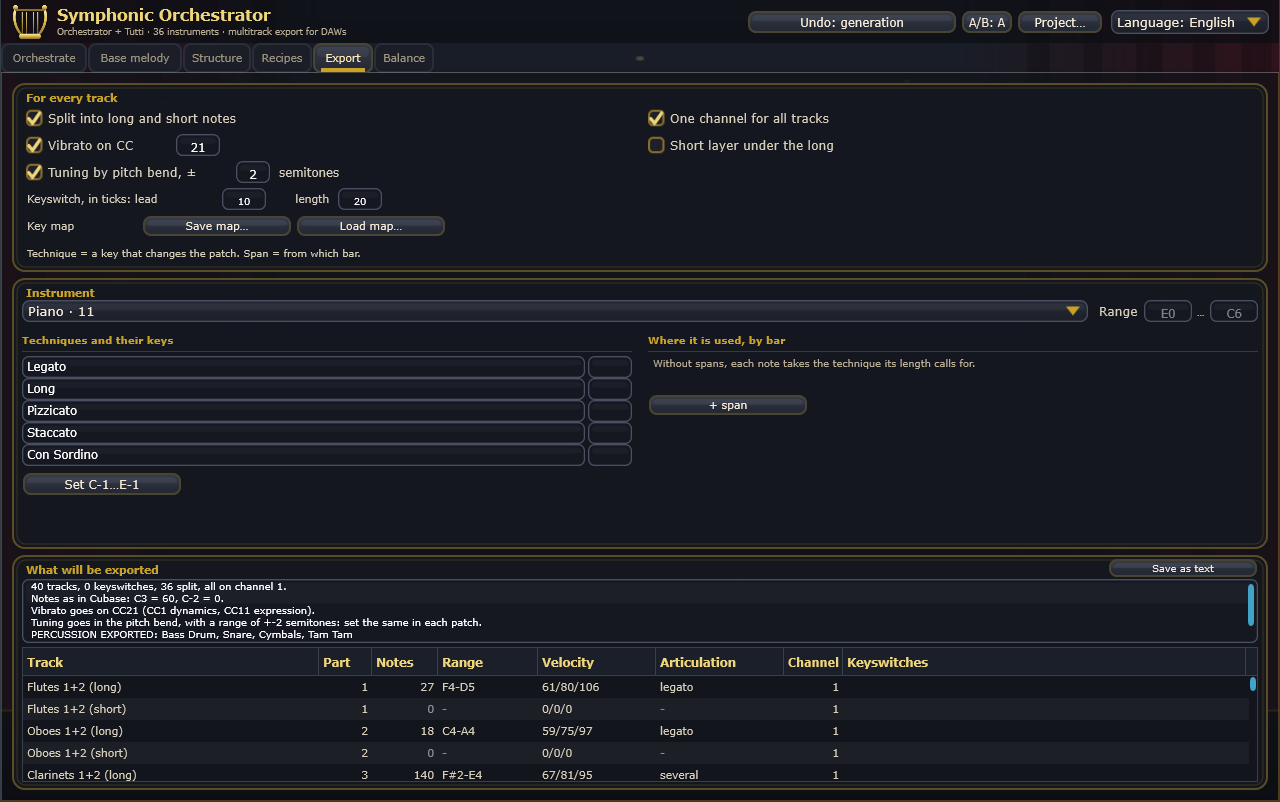1280x802 pixels.
Task: Sort the table by Track column header
Action: point(170,662)
